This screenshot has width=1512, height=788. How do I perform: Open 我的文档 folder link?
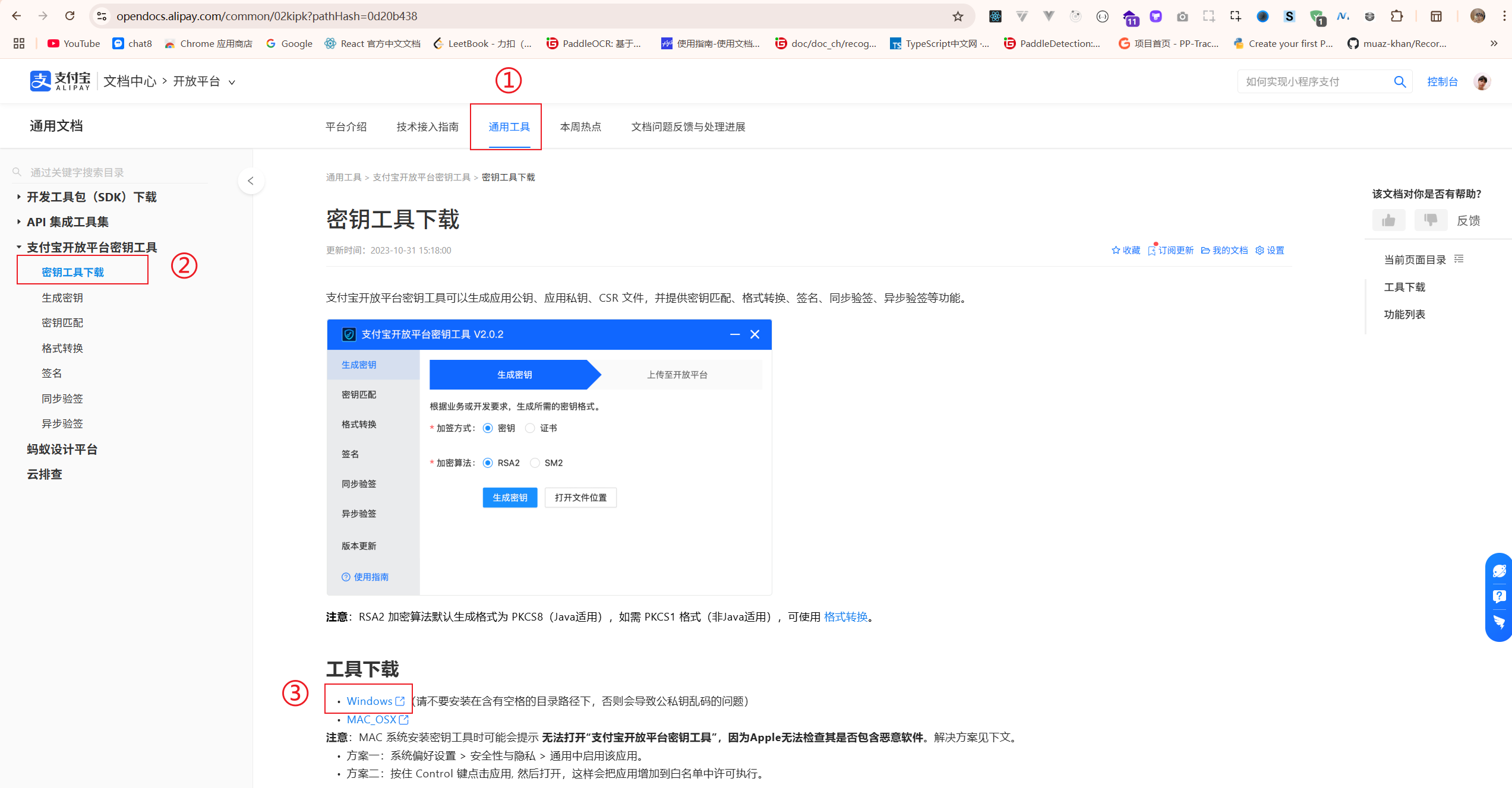click(x=1224, y=250)
